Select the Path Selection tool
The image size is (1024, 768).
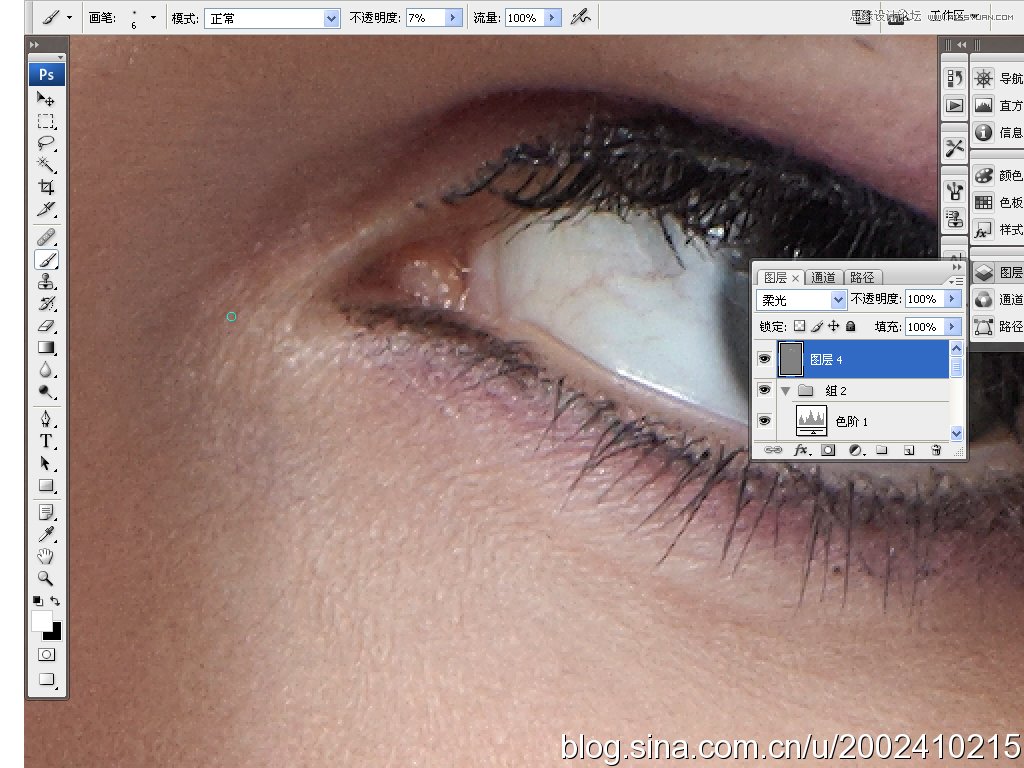point(46,463)
